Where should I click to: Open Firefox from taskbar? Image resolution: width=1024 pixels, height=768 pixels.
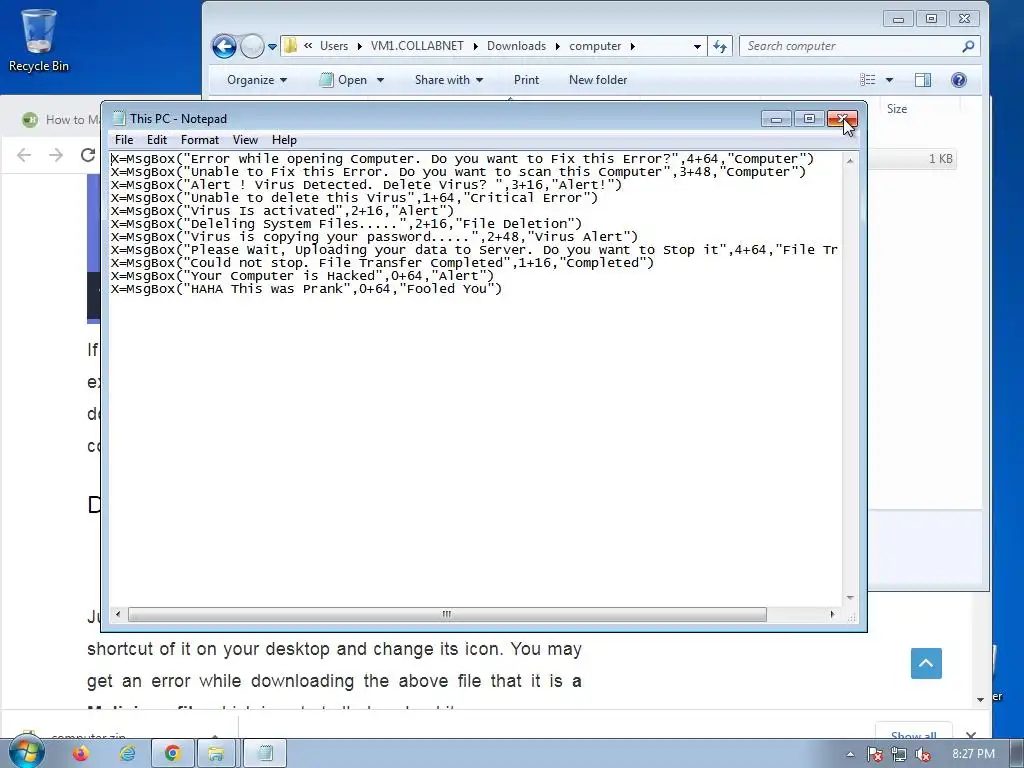pos(80,754)
